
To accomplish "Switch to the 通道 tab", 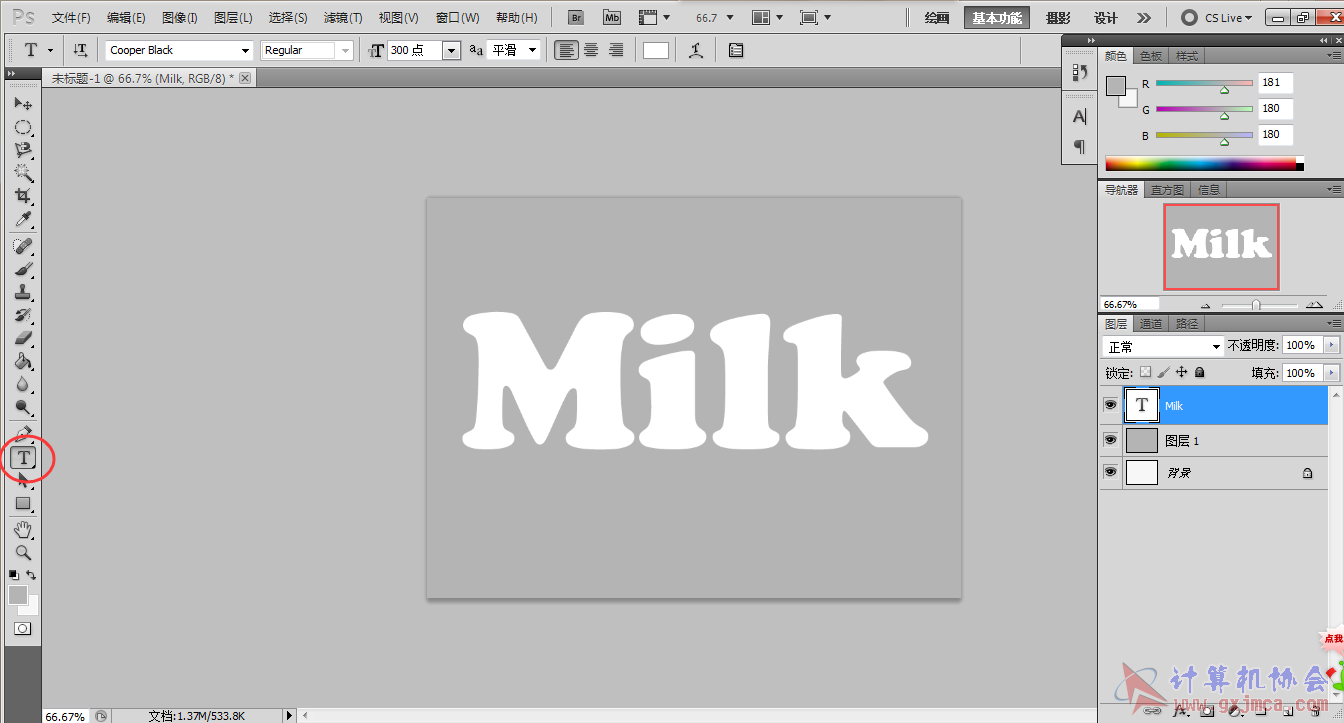I will [x=1151, y=324].
